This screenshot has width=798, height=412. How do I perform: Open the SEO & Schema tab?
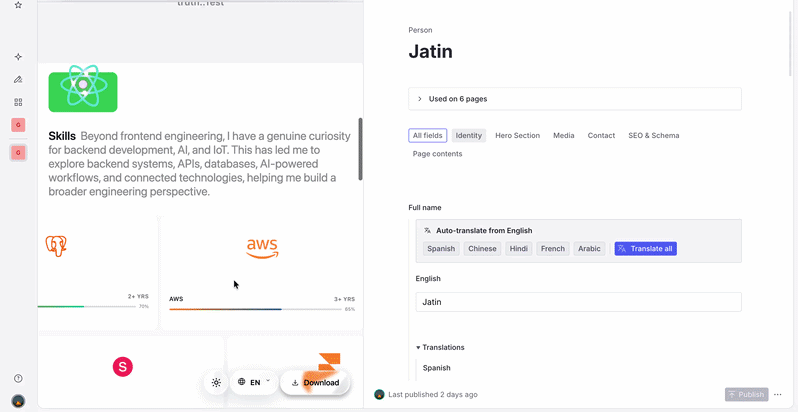(653, 135)
